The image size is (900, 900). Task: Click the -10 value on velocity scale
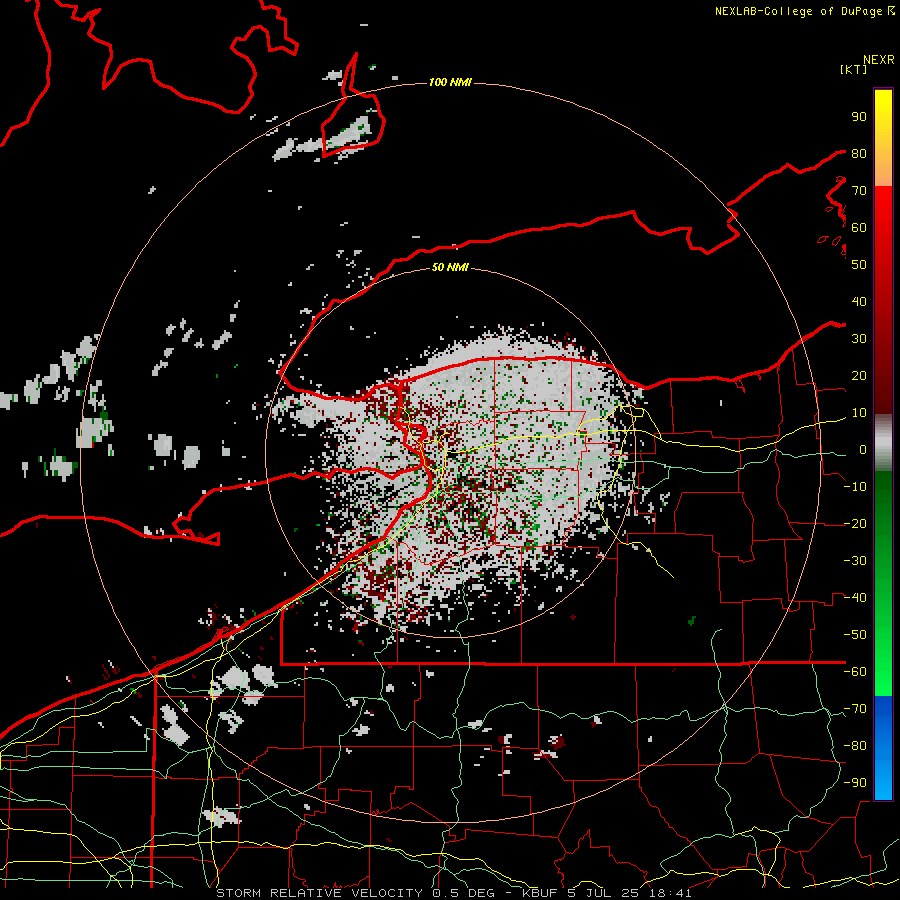click(x=855, y=487)
